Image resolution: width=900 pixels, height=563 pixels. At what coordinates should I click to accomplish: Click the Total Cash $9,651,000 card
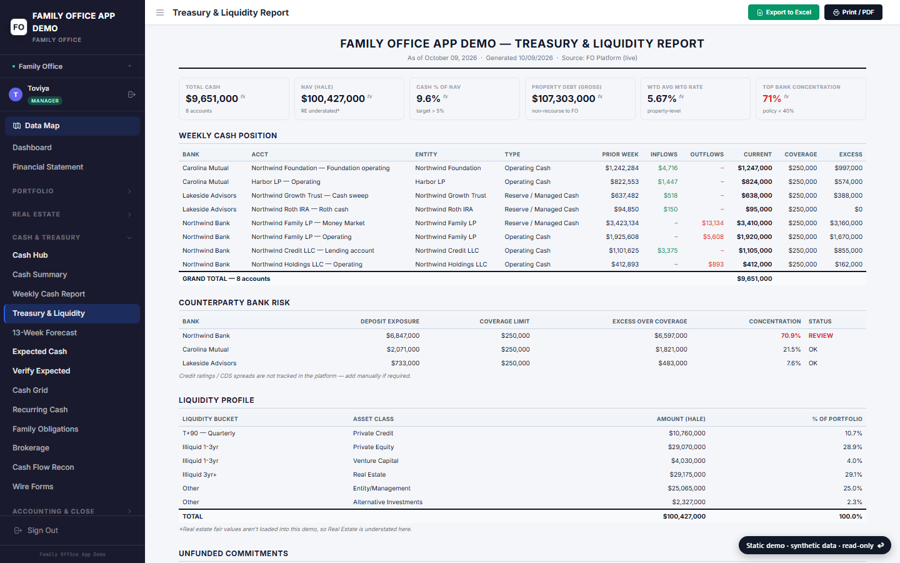[234, 99]
